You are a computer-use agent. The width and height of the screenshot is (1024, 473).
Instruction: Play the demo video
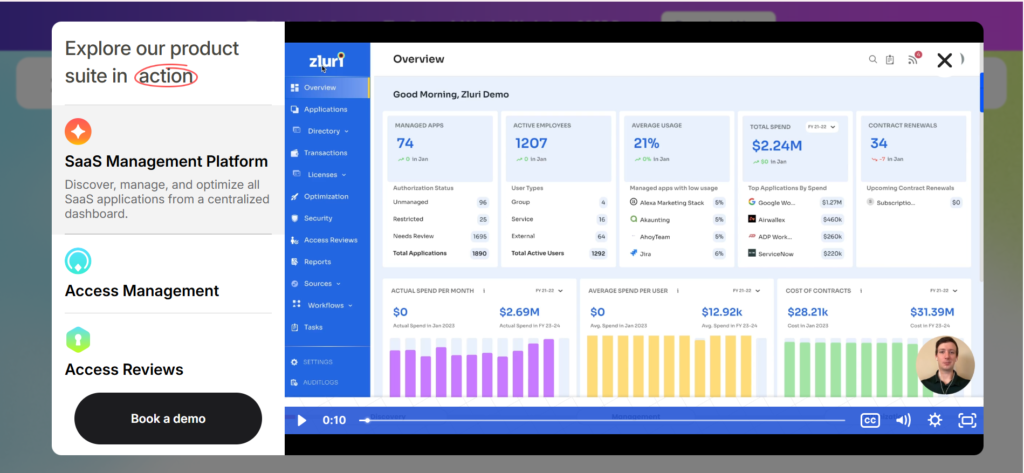[x=301, y=421]
